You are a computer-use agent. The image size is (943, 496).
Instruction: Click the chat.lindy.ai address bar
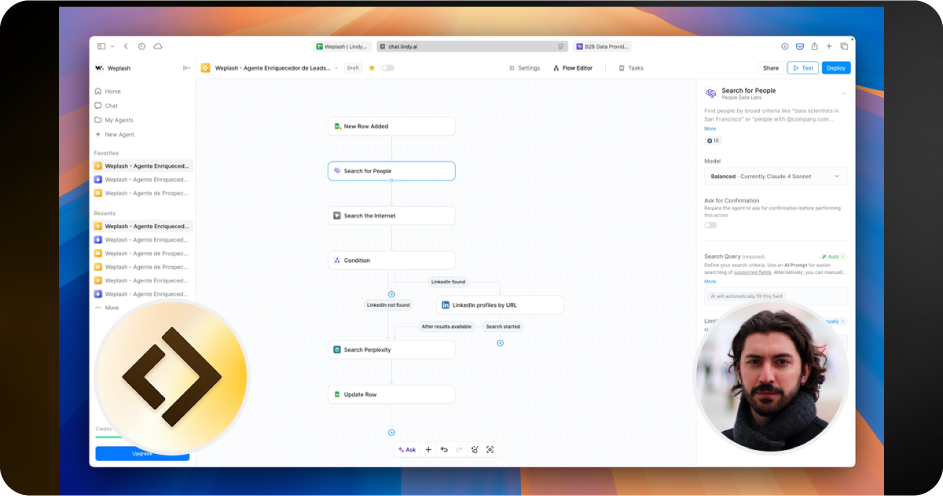(x=472, y=46)
